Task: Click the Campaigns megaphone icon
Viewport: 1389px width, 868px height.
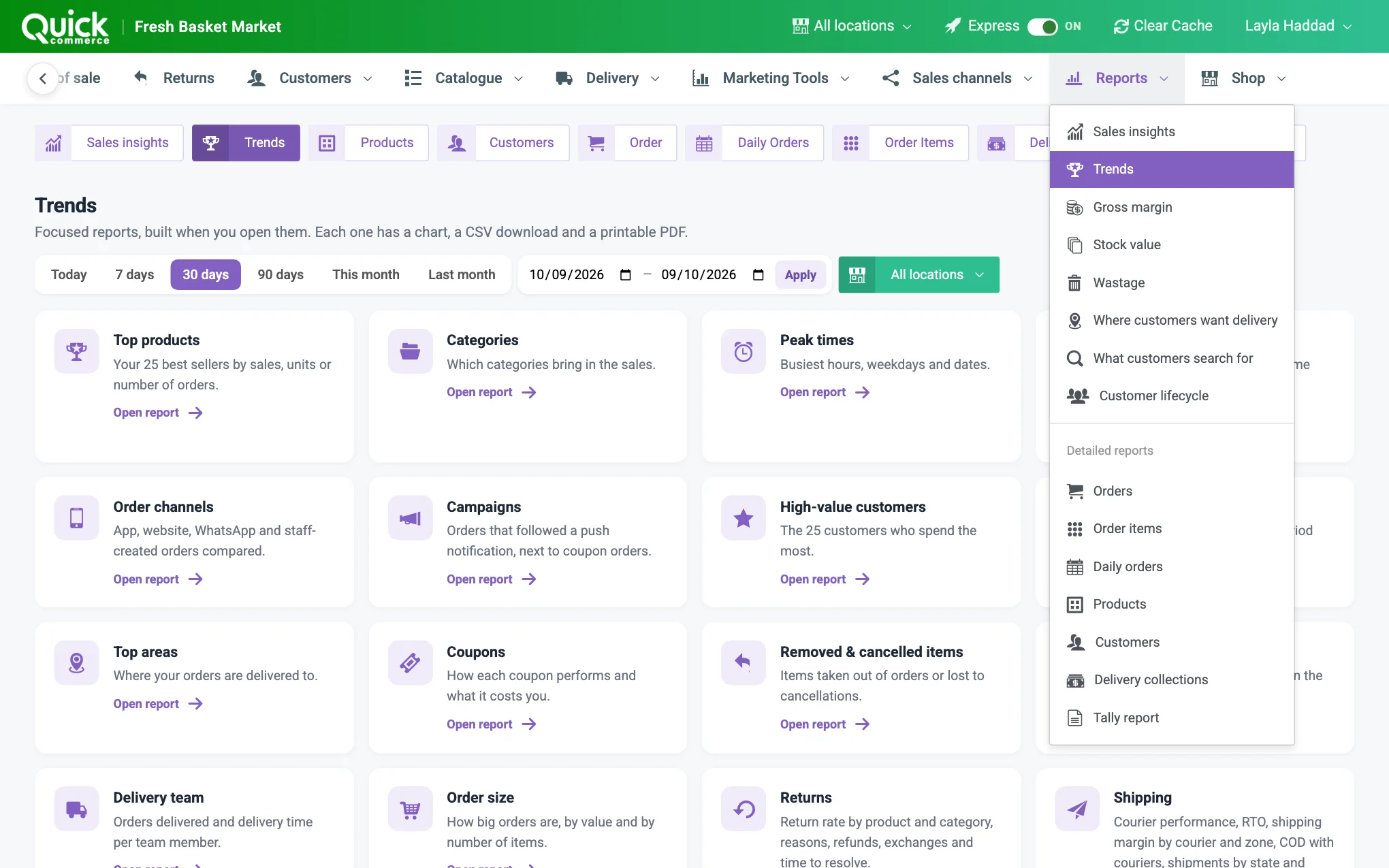Action: tap(410, 519)
